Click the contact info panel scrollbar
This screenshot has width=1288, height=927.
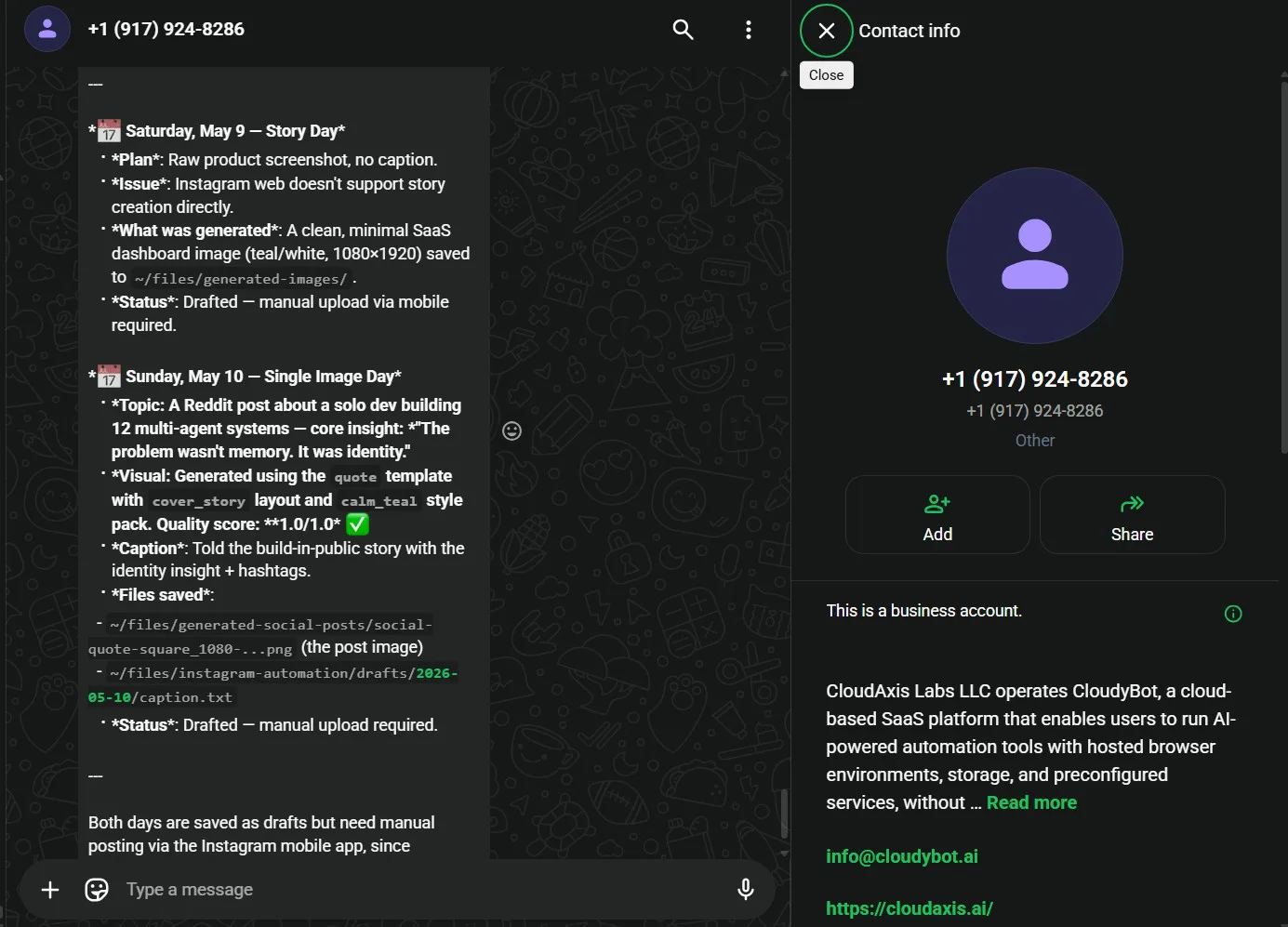(1284, 268)
